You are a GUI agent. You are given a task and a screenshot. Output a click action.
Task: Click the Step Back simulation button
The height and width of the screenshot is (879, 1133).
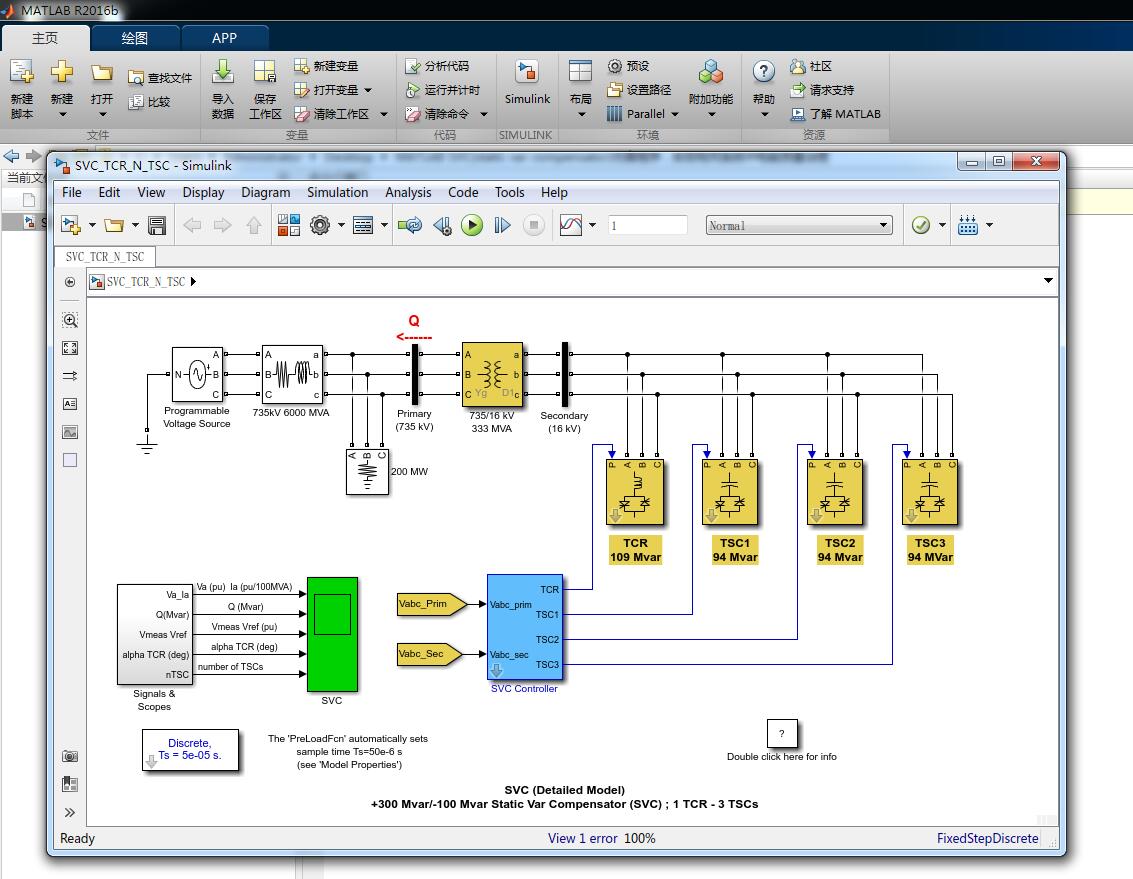coord(442,226)
